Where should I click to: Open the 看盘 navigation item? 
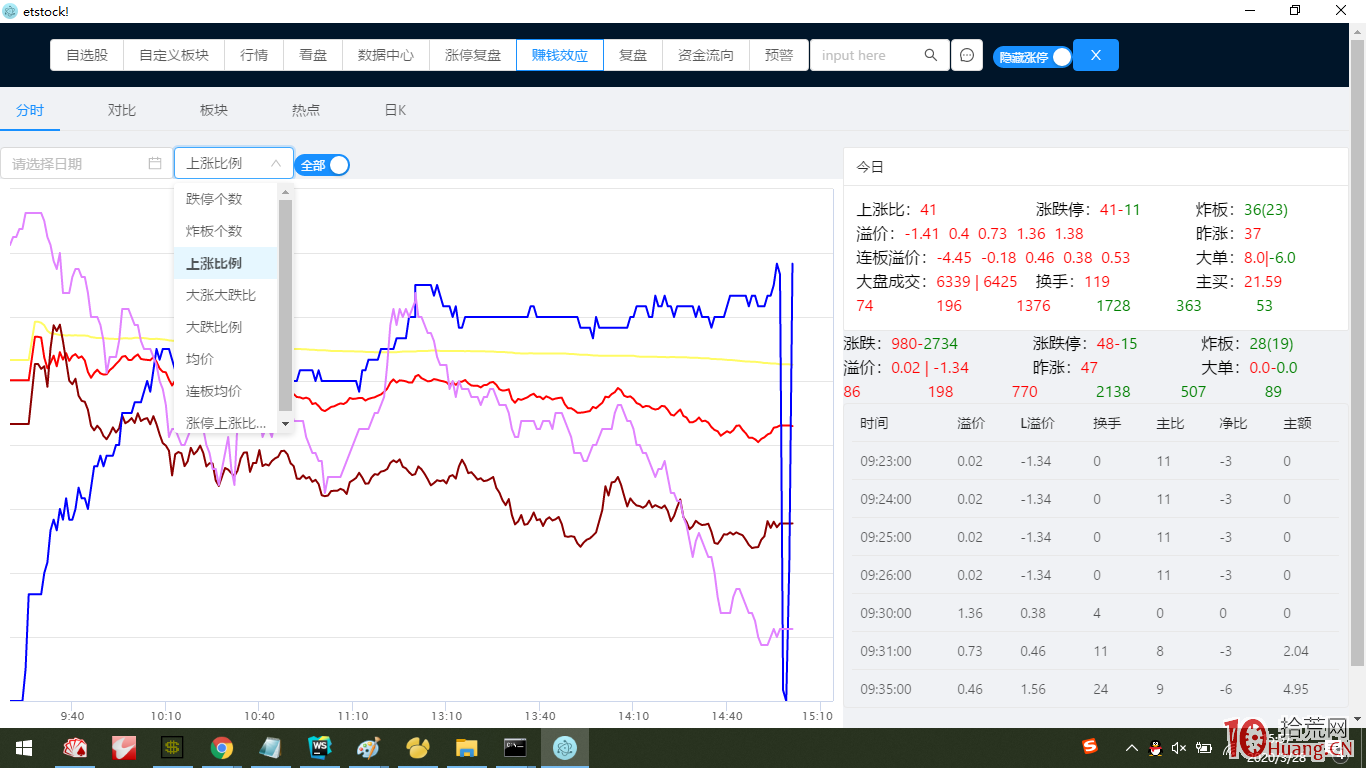tap(313, 55)
